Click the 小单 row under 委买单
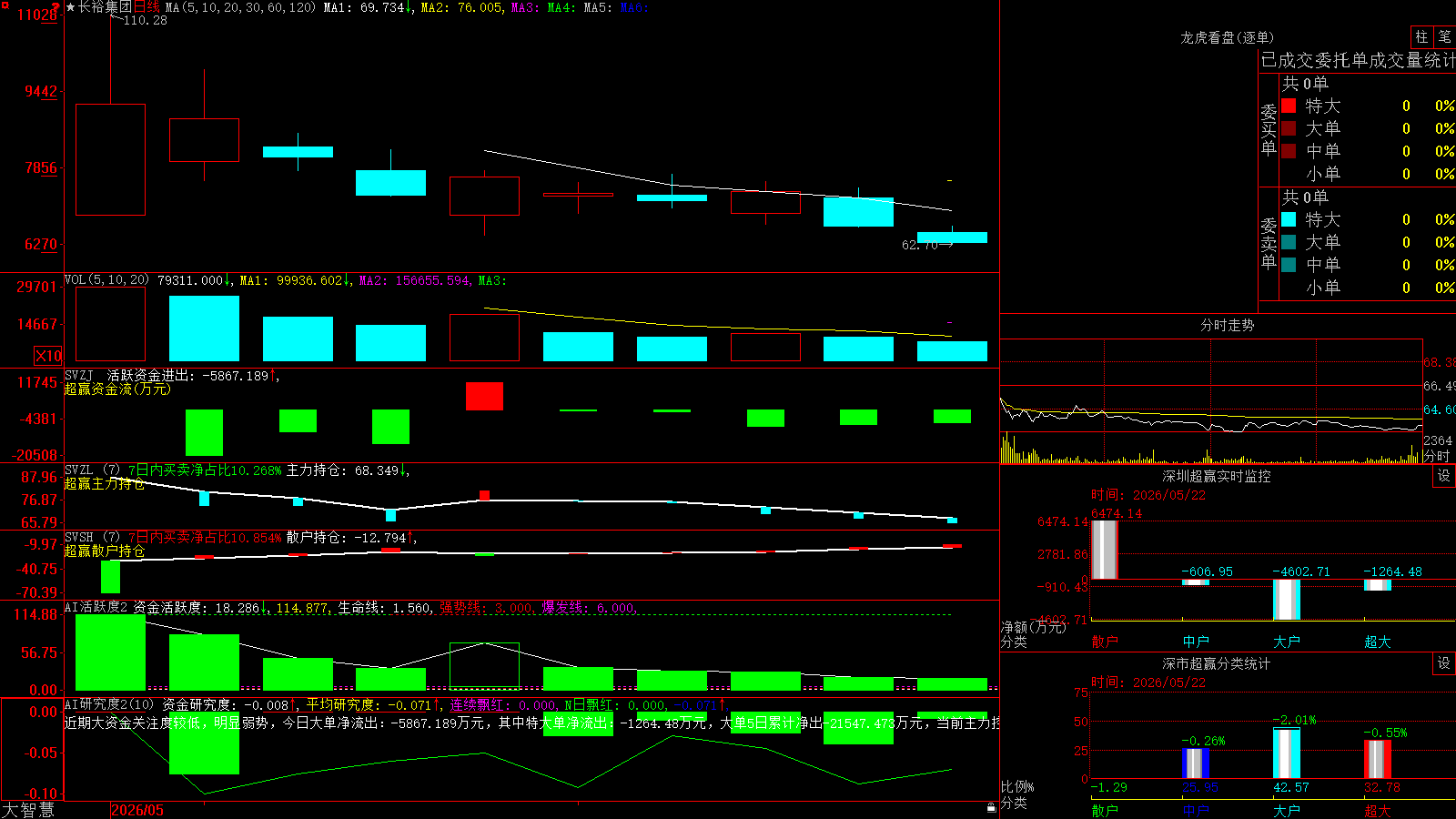This screenshot has width=1456, height=819. [x=1368, y=174]
